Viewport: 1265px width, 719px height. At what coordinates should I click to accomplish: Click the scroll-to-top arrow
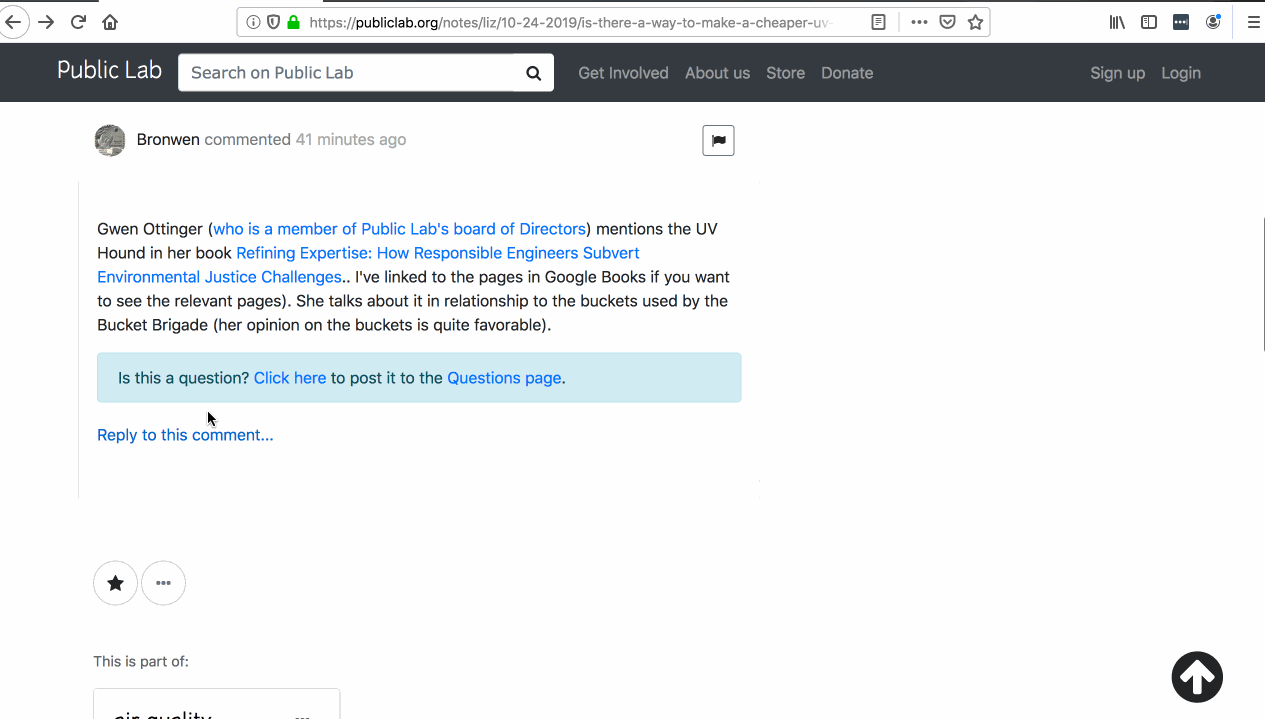[x=1197, y=677]
